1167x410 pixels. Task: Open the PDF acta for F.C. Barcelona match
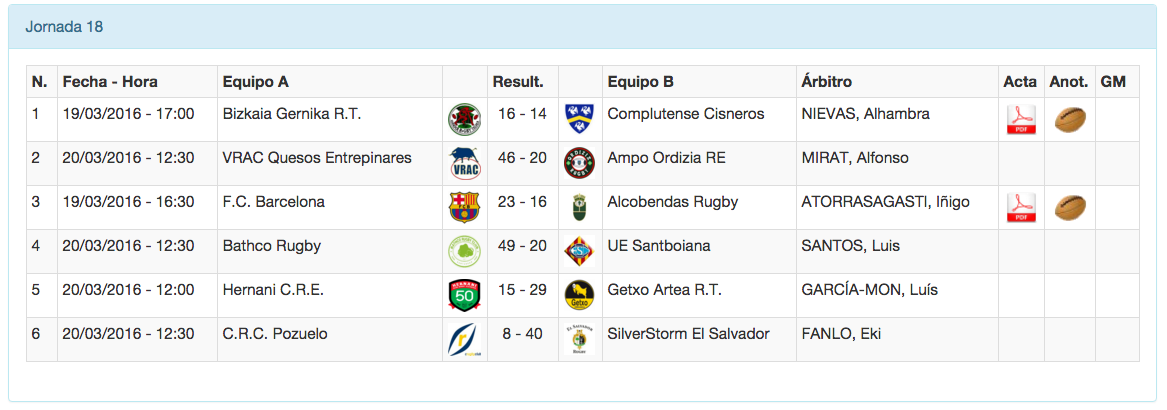[x=1020, y=208]
